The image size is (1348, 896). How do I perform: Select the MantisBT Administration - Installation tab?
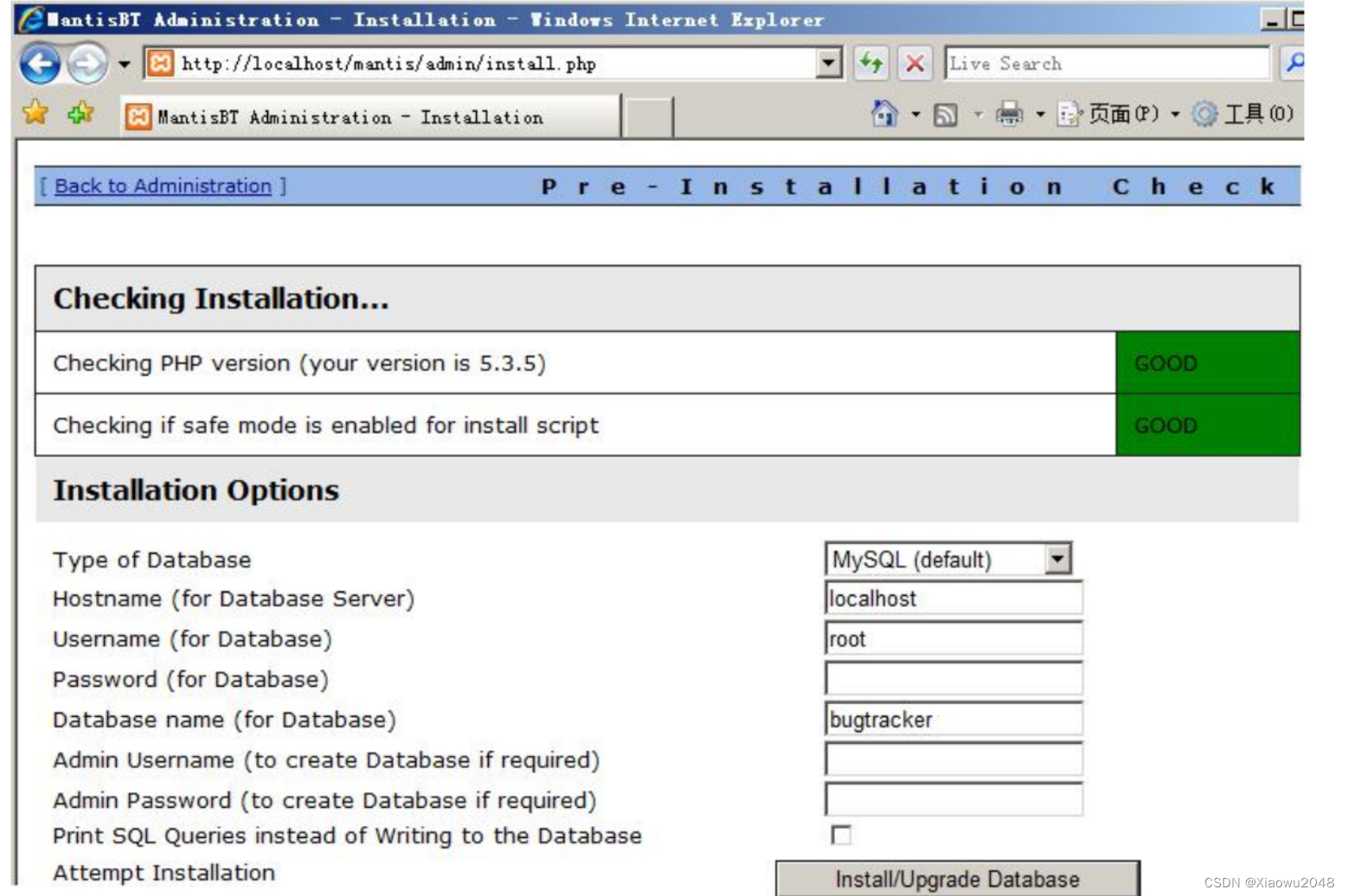pyautogui.click(x=371, y=117)
